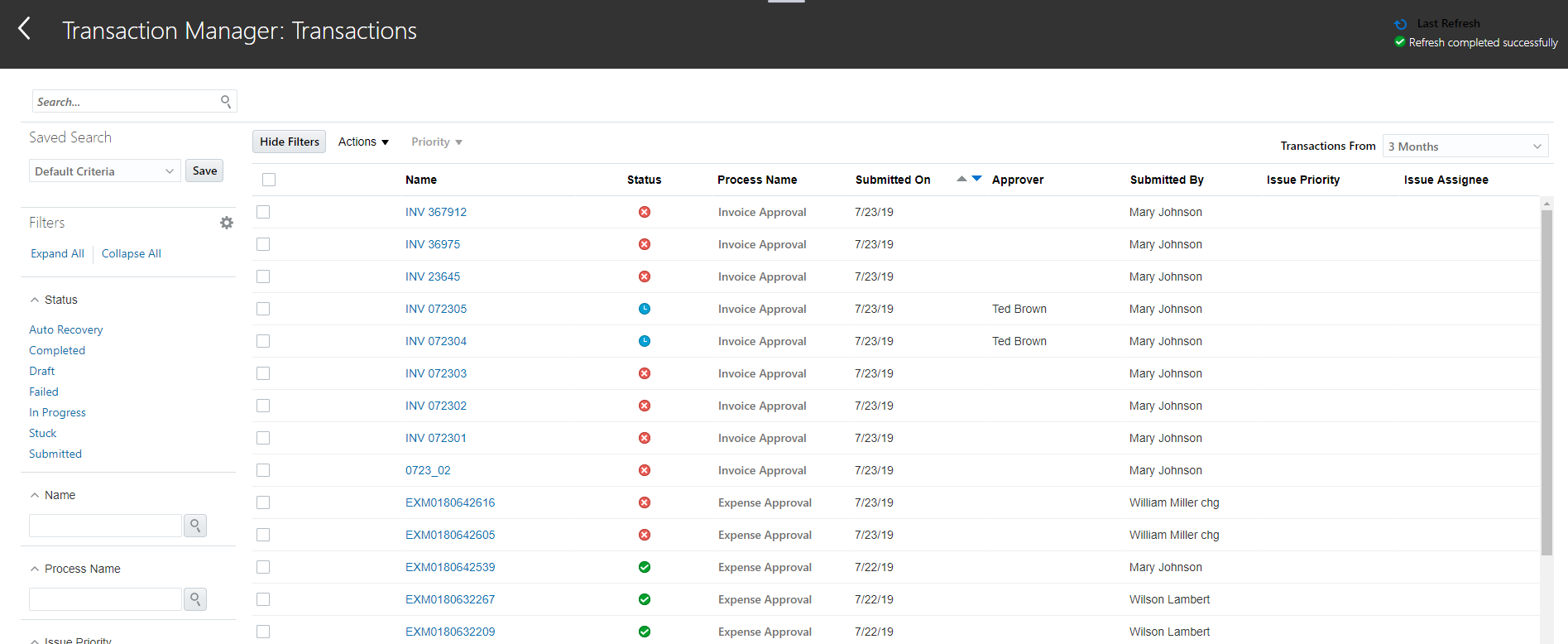Click the back arrow in header
The image size is (1568, 644).
pyautogui.click(x=25, y=29)
